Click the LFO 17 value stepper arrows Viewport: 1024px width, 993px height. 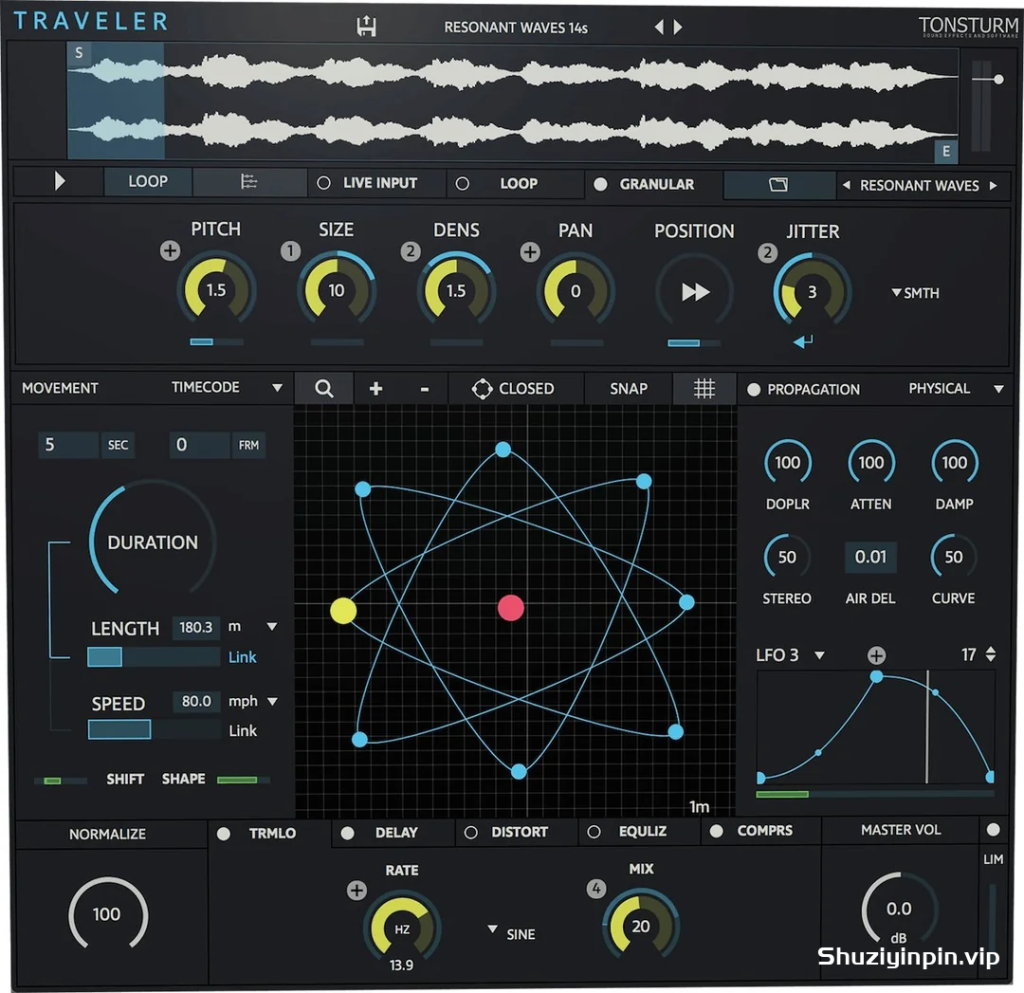click(991, 654)
